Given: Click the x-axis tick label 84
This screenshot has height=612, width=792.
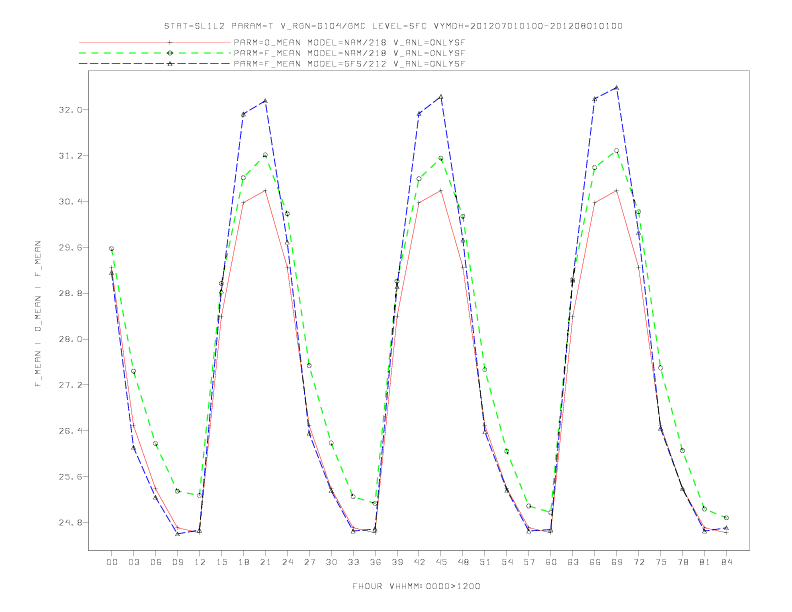Looking at the screenshot, I should tap(726, 562).
